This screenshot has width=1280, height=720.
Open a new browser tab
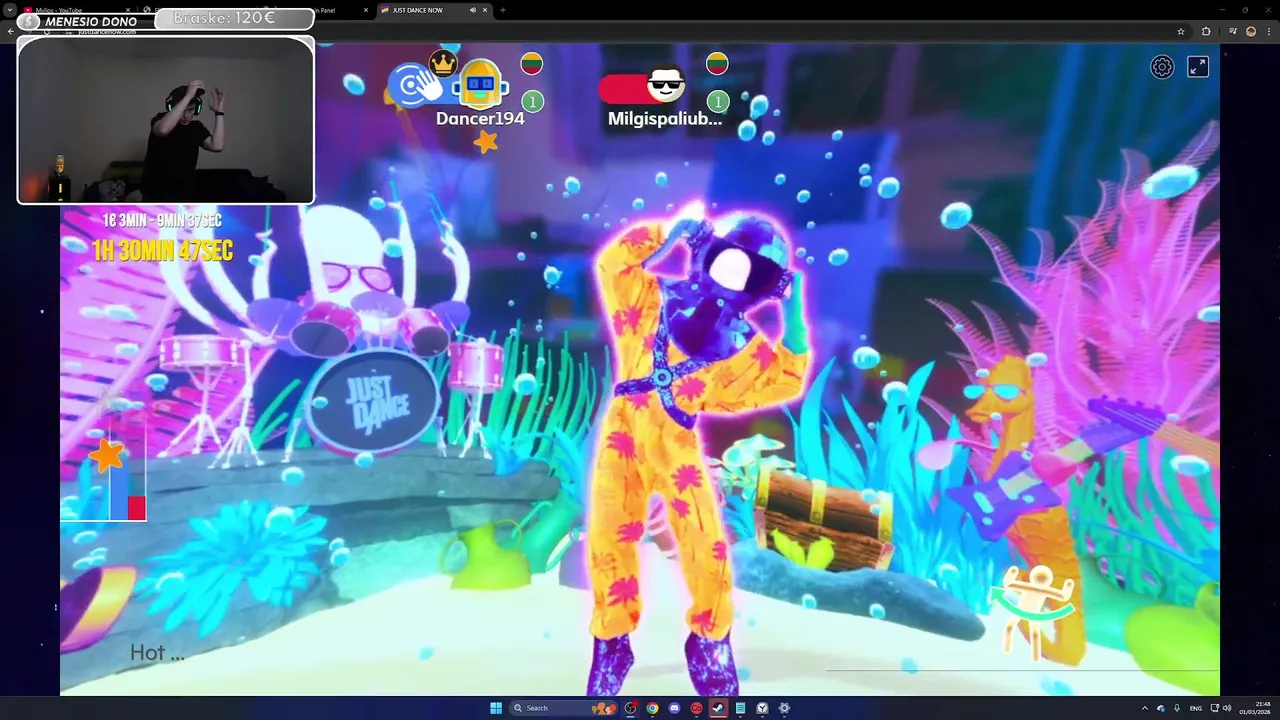[x=502, y=10]
